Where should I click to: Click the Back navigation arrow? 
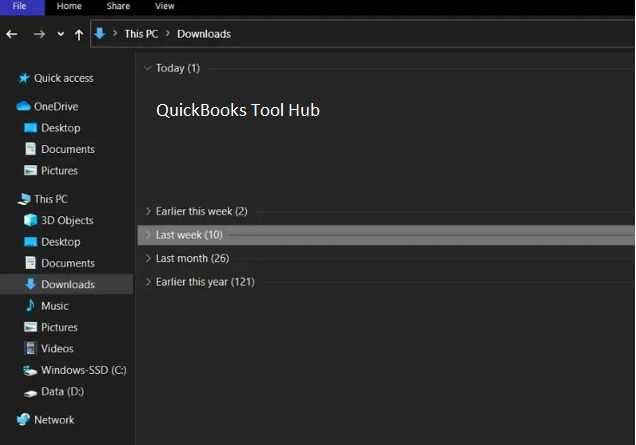[12, 34]
